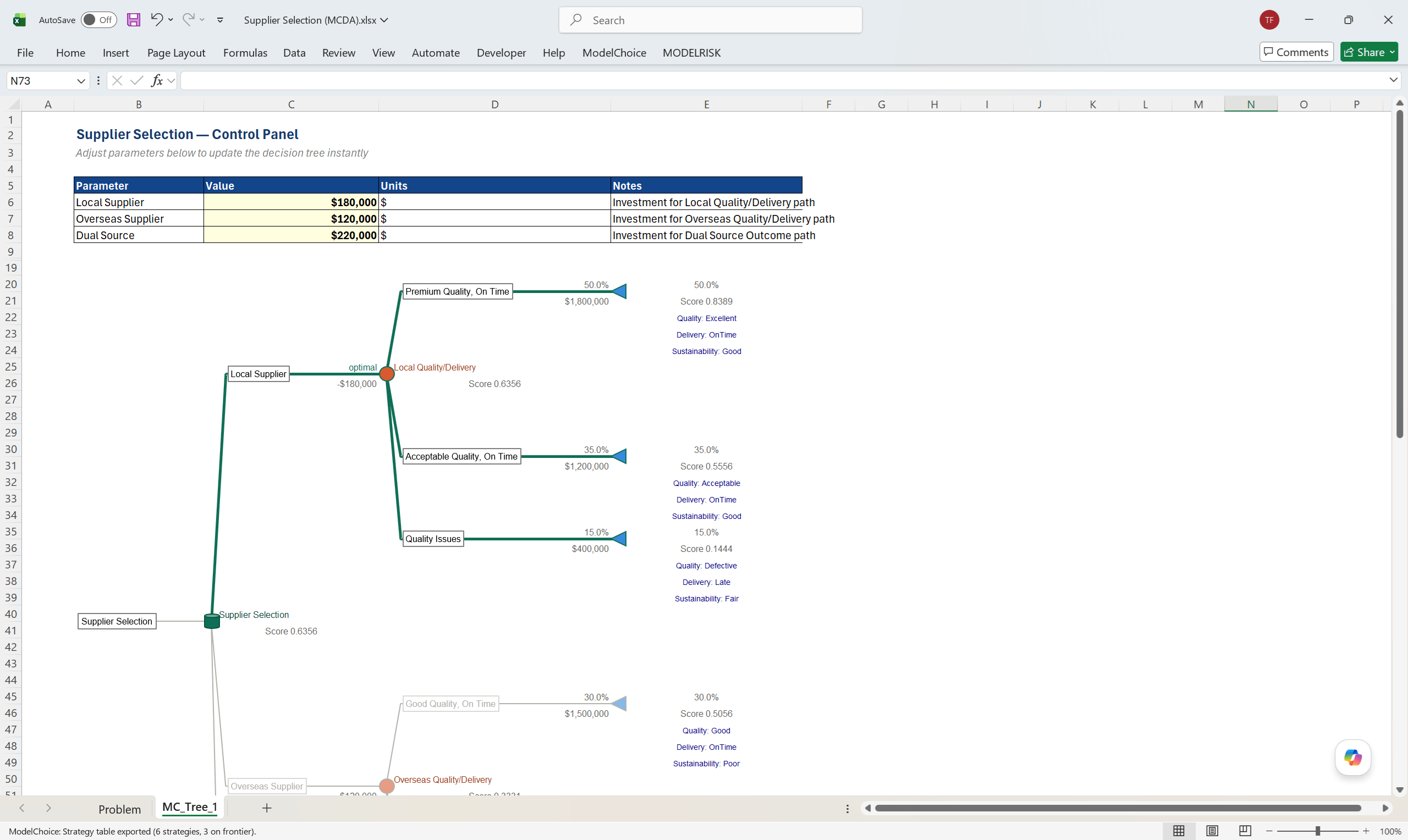Image resolution: width=1408 pixels, height=840 pixels.
Task: Click the scroll down arrow
Action: pyautogui.click(x=1400, y=789)
